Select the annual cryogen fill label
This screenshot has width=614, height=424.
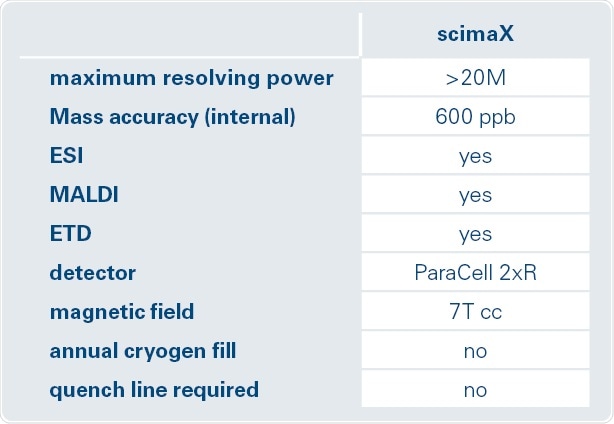143,351
